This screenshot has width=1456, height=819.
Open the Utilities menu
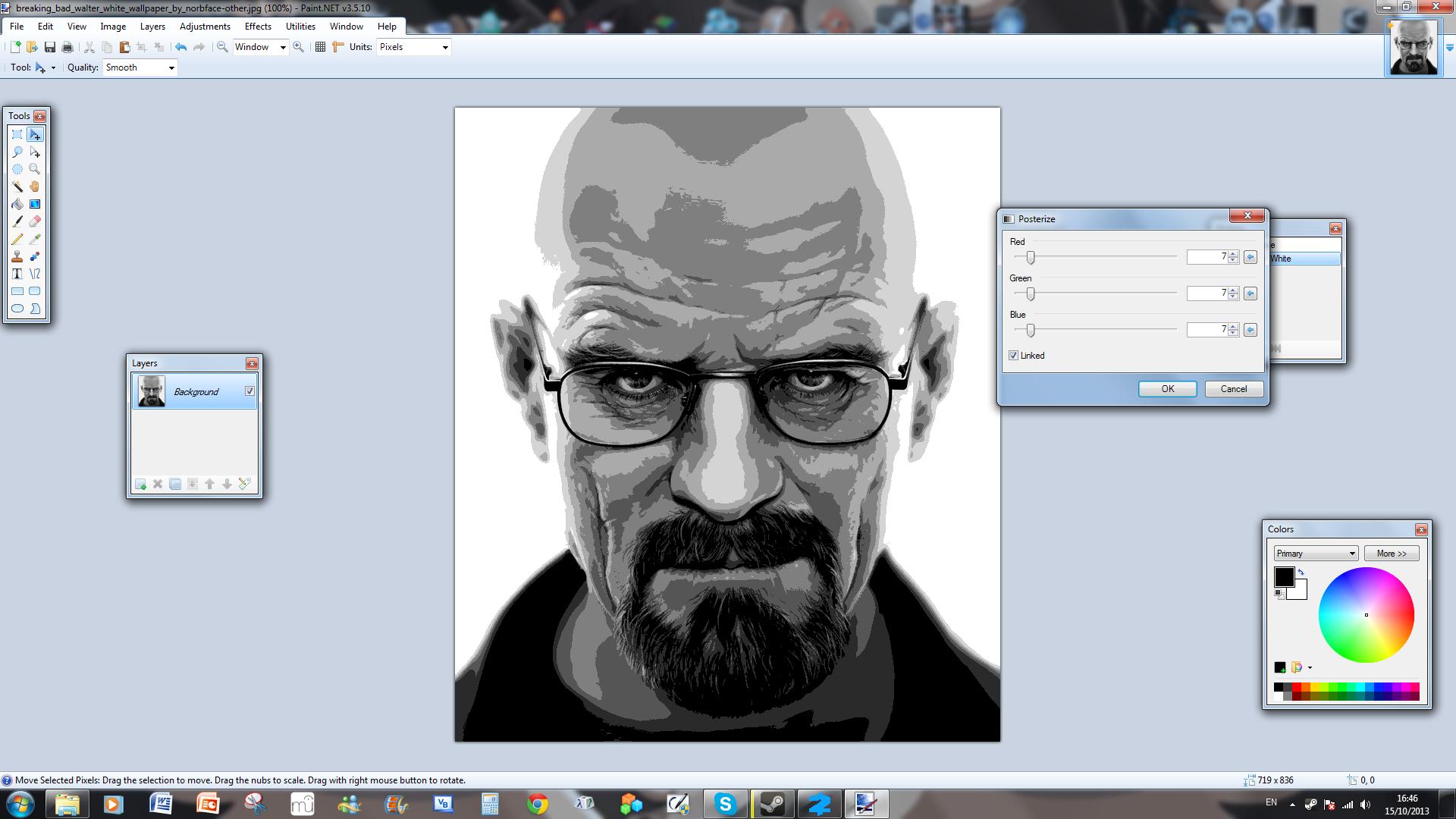pyautogui.click(x=300, y=27)
